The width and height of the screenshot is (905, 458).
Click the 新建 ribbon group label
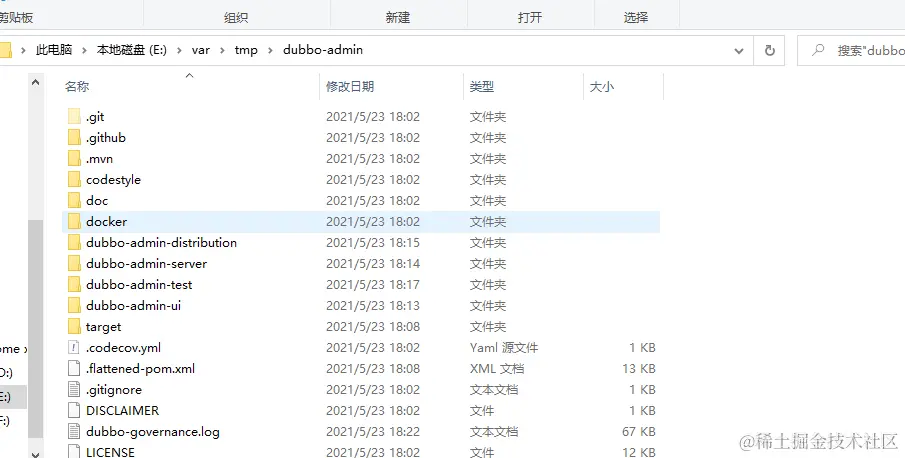click(398, 18)
